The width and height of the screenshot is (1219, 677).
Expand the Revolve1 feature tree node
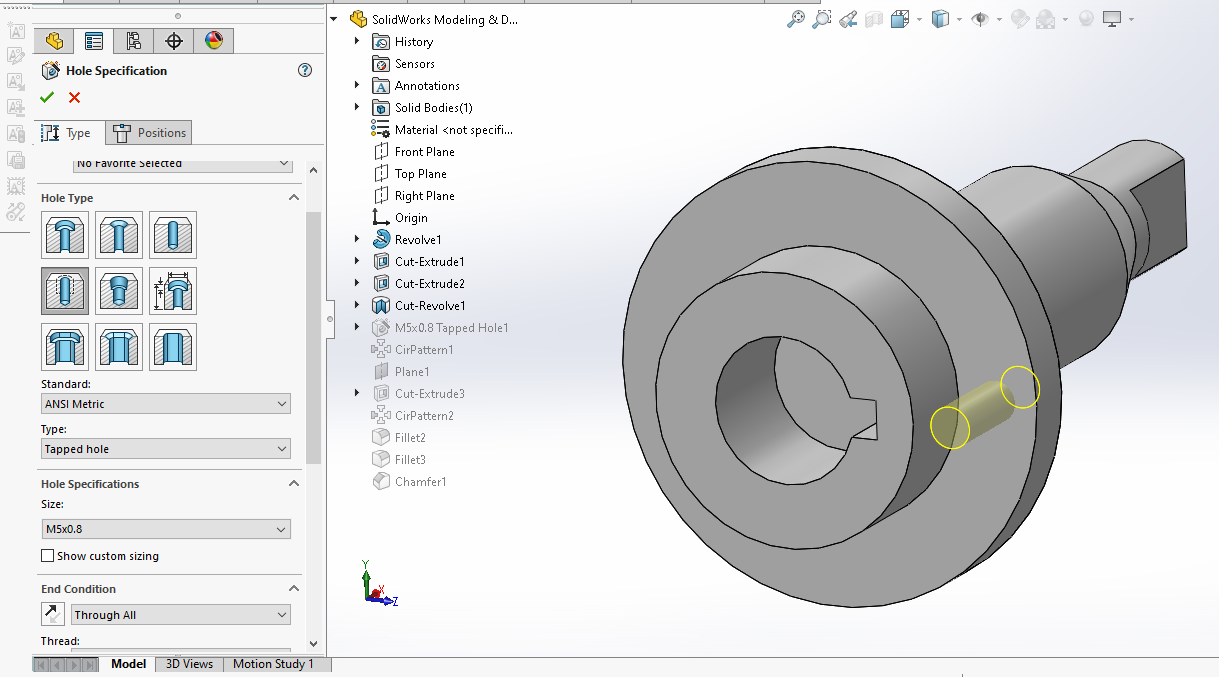pyautogui.click(x=357, y=240)
